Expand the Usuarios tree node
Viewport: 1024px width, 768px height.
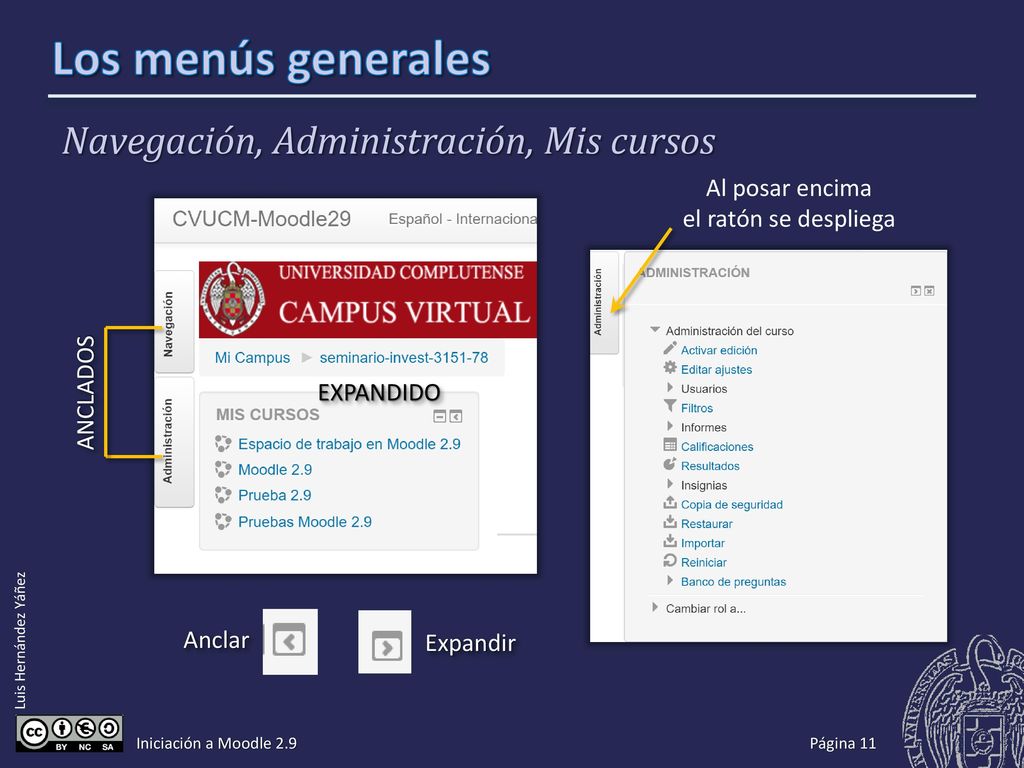pyautogui.click(x=670, y=388)
